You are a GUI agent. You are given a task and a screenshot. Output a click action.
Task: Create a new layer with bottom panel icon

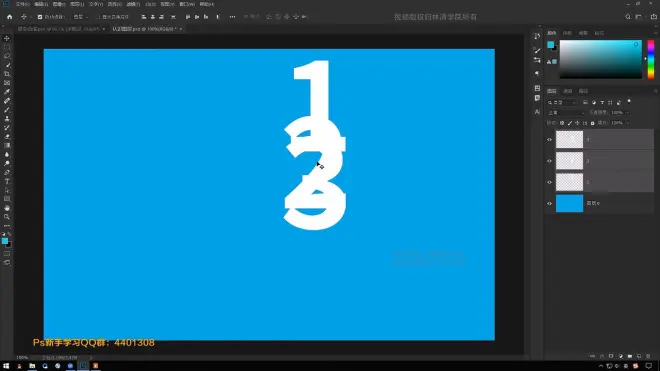(x=639, y=356)
